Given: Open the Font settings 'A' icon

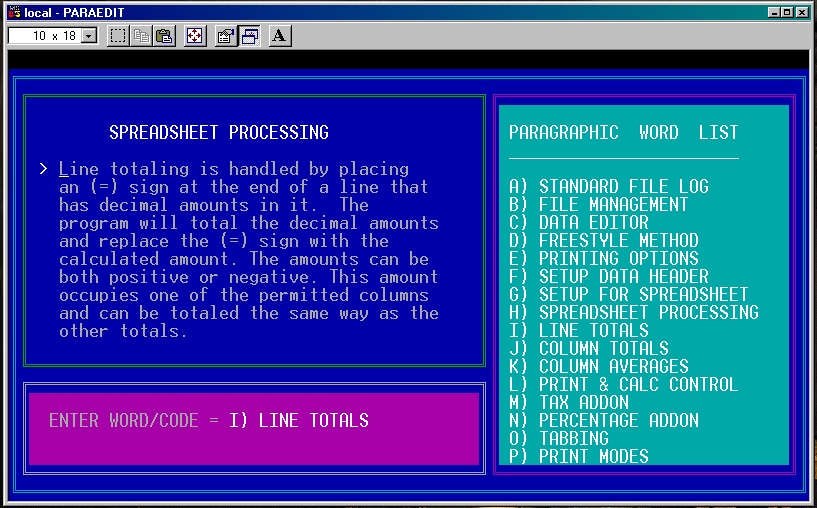Looking at the screenshot, I should 280,36.
